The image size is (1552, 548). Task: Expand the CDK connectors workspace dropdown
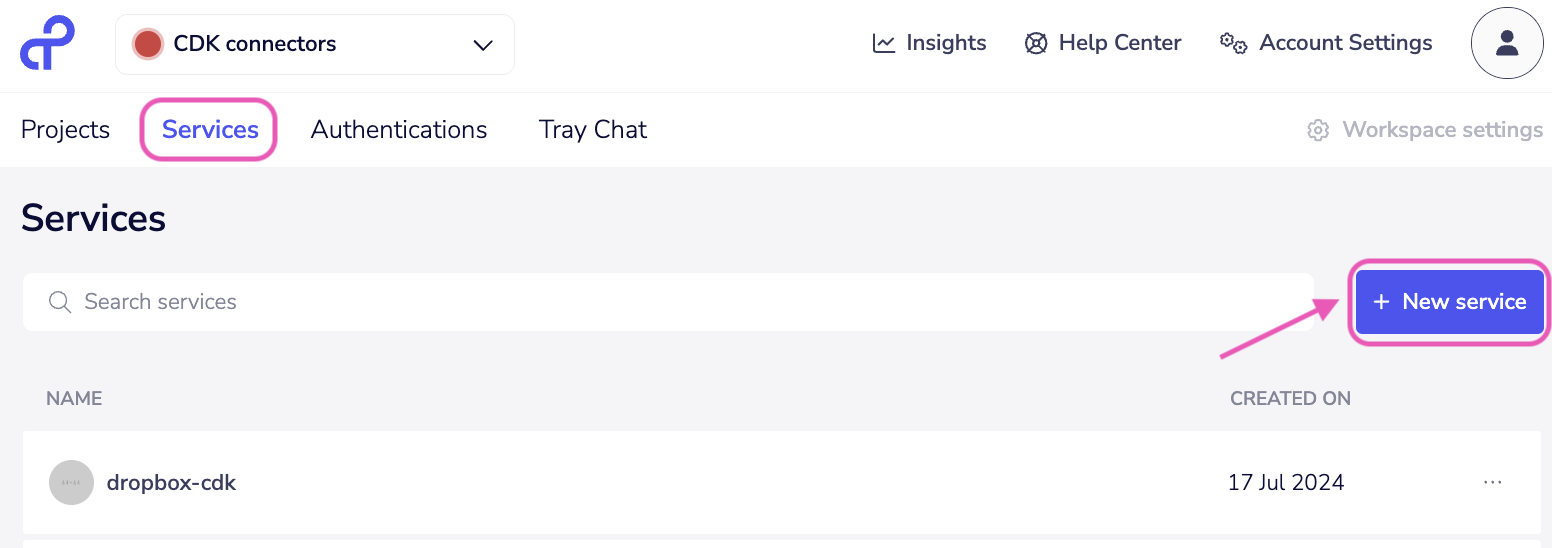pyautogui.click(x=314, y=44)
